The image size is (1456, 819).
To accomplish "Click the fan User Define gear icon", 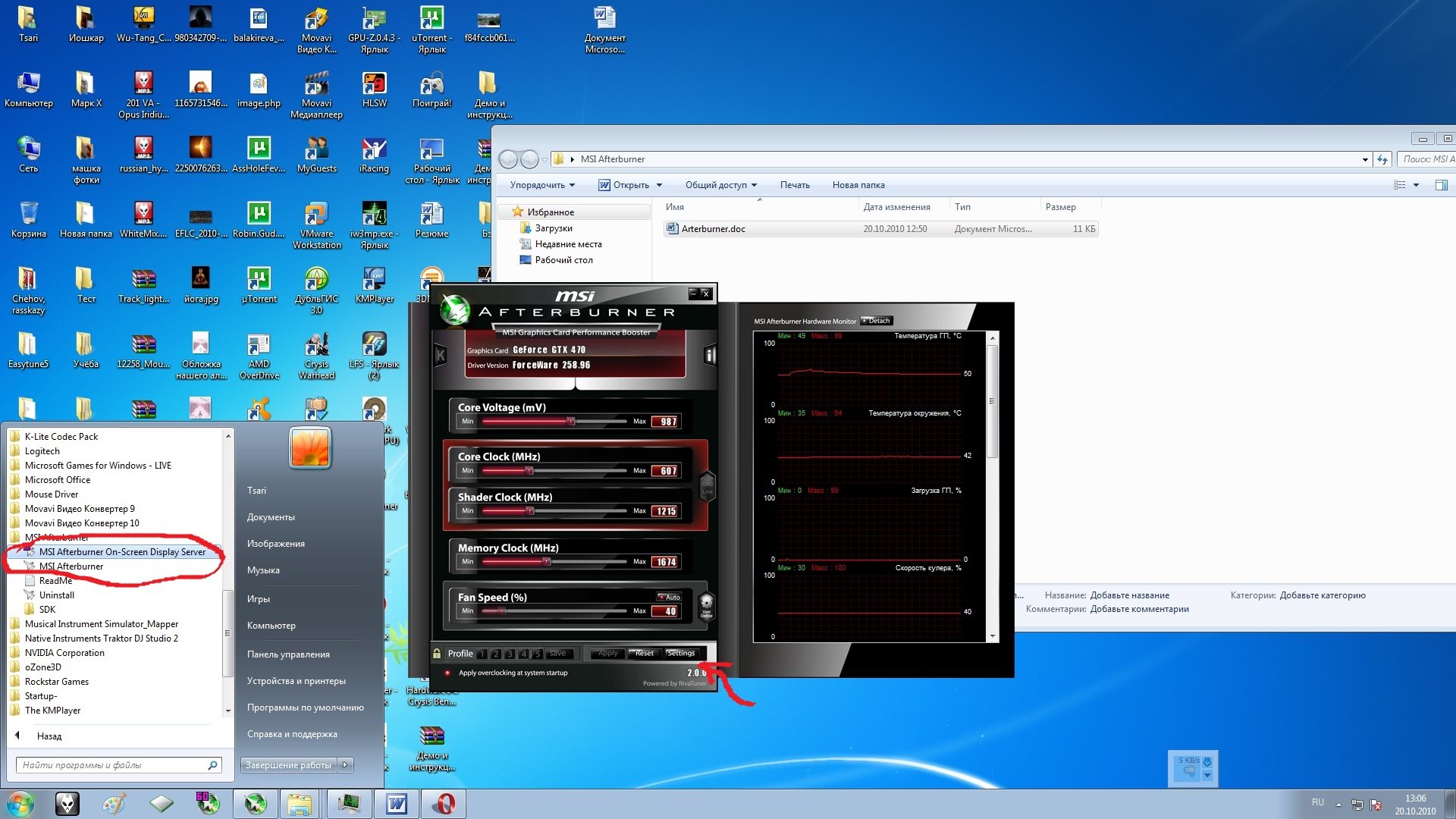I will 706,604.
